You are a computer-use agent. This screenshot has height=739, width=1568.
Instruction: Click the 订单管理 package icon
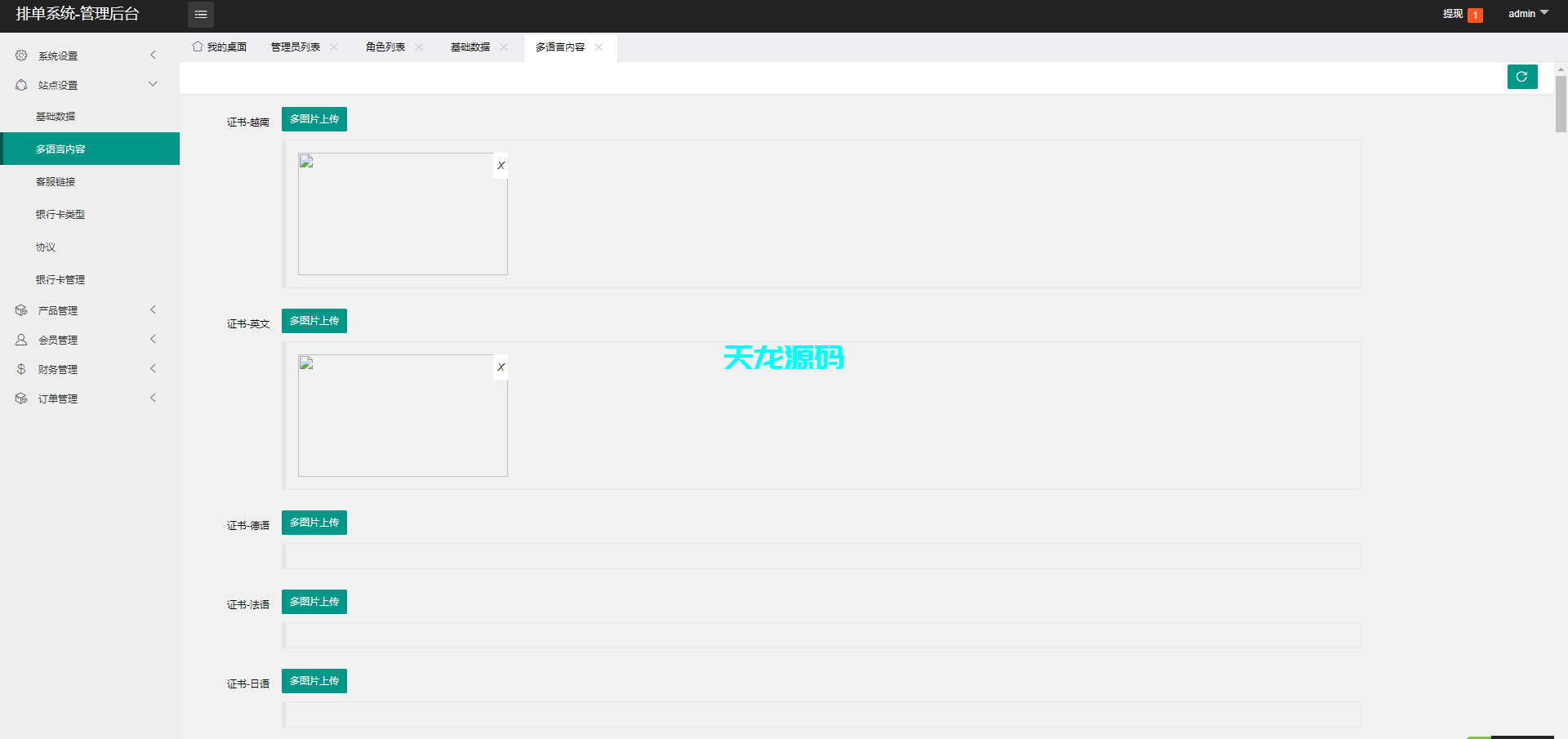21,398
